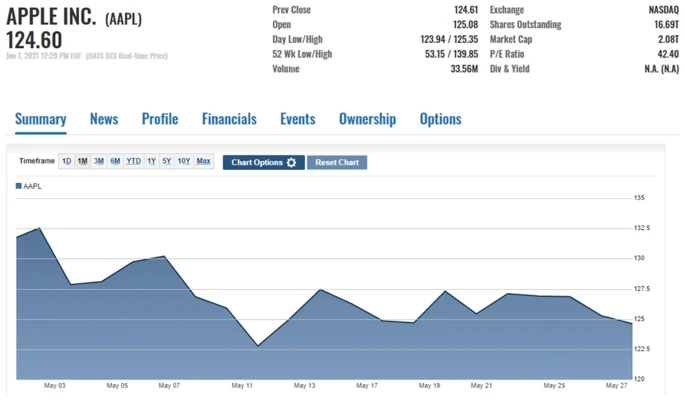
Task: Select the 1D timeframe
Action: click(x=66, y=161)
